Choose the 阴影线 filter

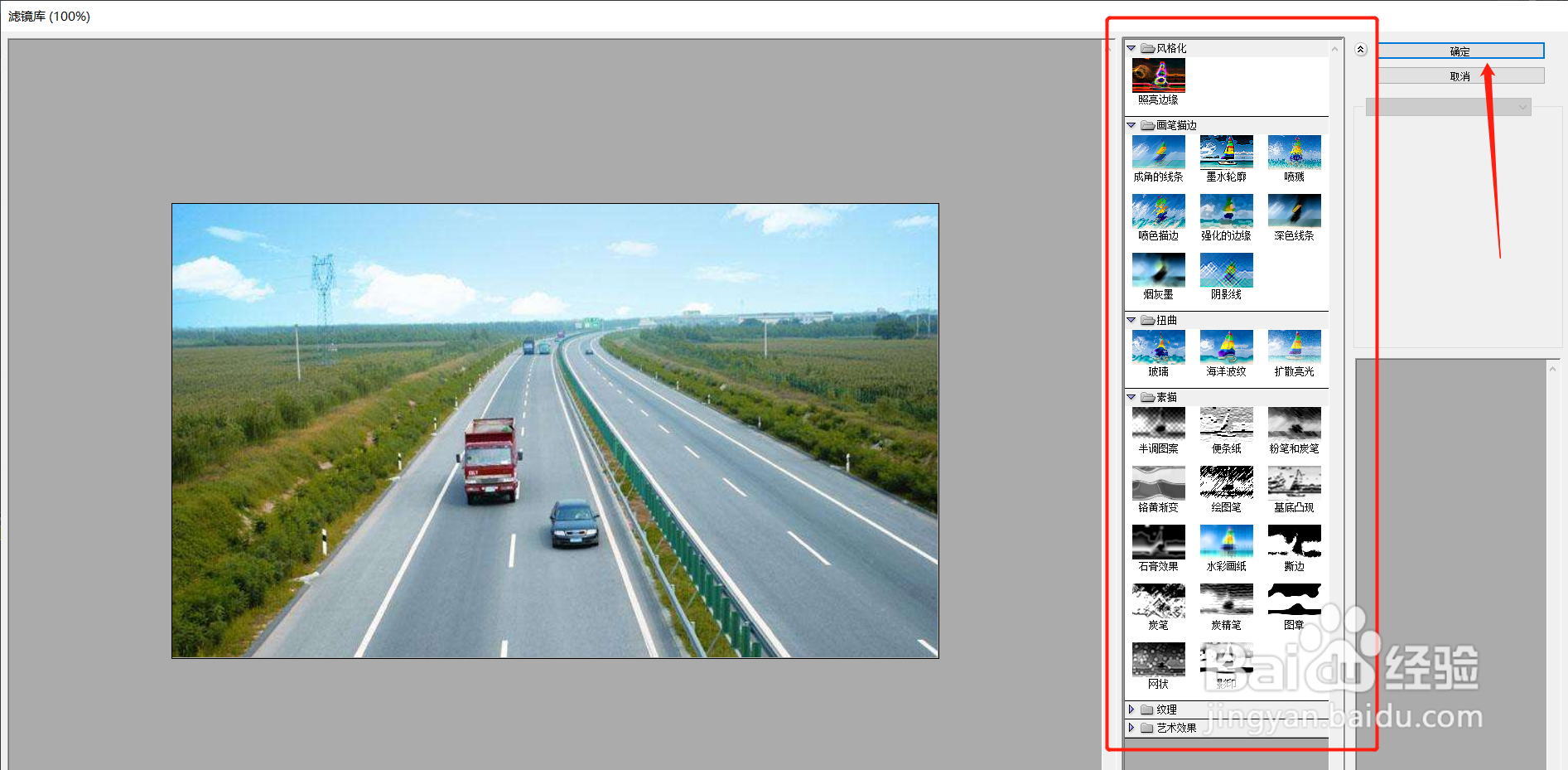point(1226,270)
